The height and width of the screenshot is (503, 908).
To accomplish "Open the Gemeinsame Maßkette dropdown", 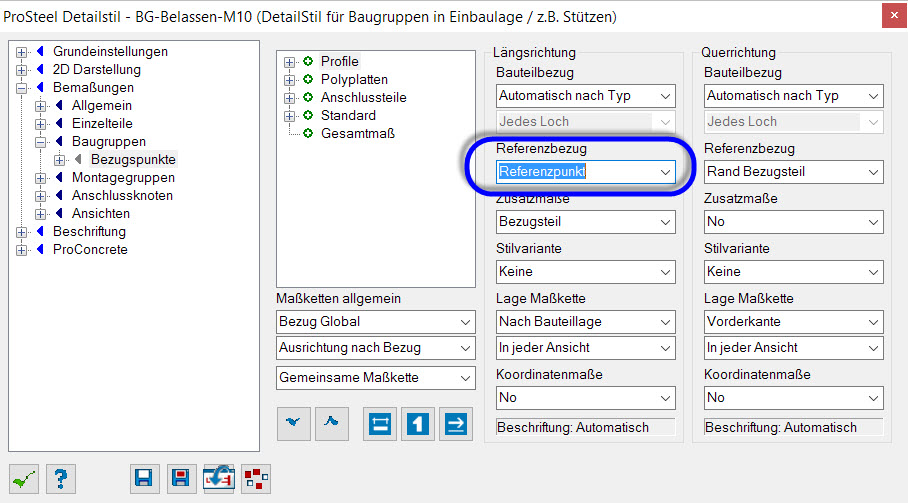I will coord(375,378).
